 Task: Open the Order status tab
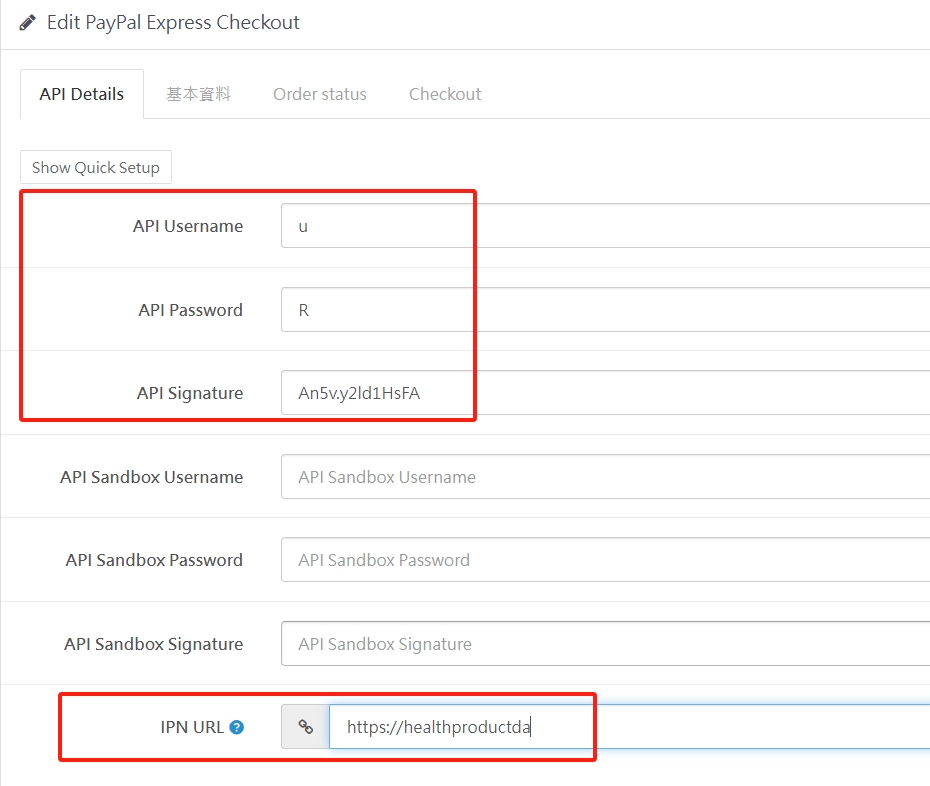coord(320,94)
